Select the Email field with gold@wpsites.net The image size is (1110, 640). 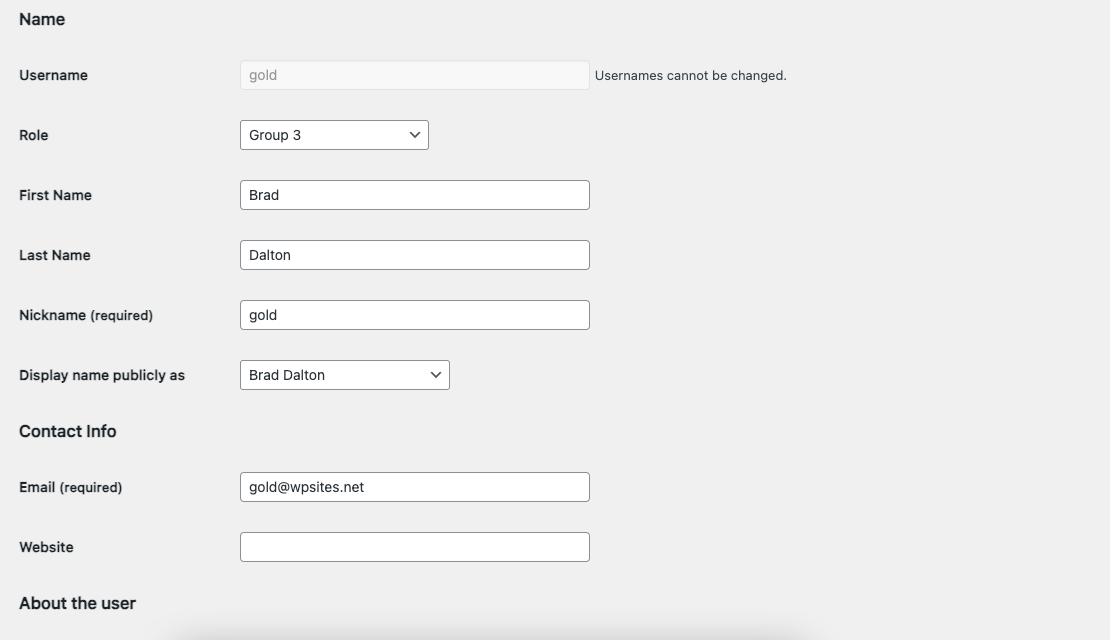414,487
